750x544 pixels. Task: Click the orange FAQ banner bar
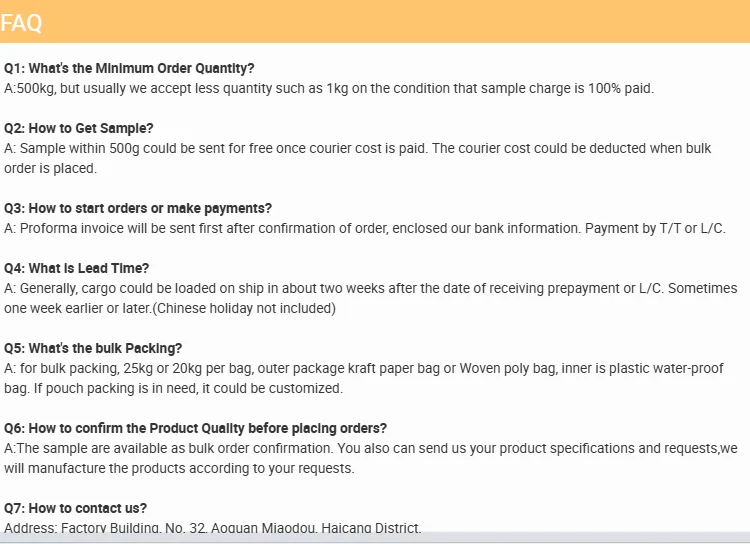click(375, 22)
